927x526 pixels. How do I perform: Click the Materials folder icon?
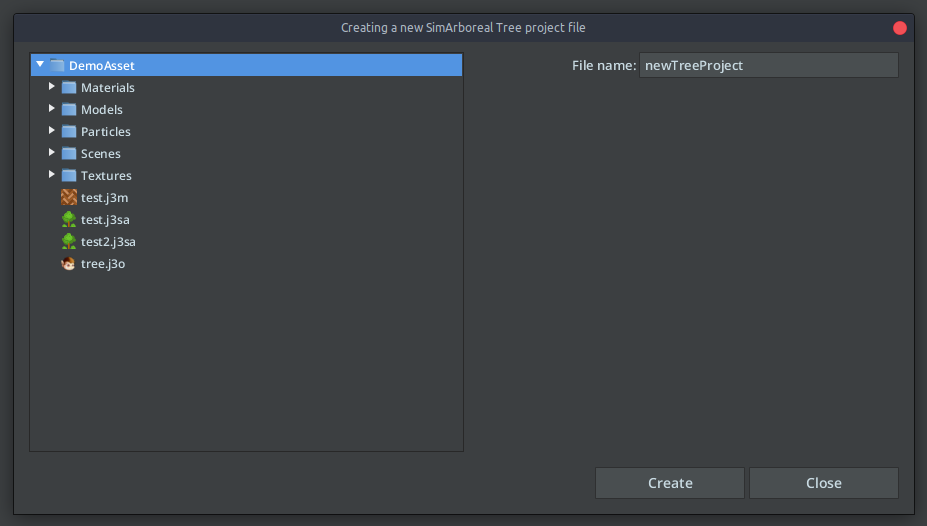(69, 87)
